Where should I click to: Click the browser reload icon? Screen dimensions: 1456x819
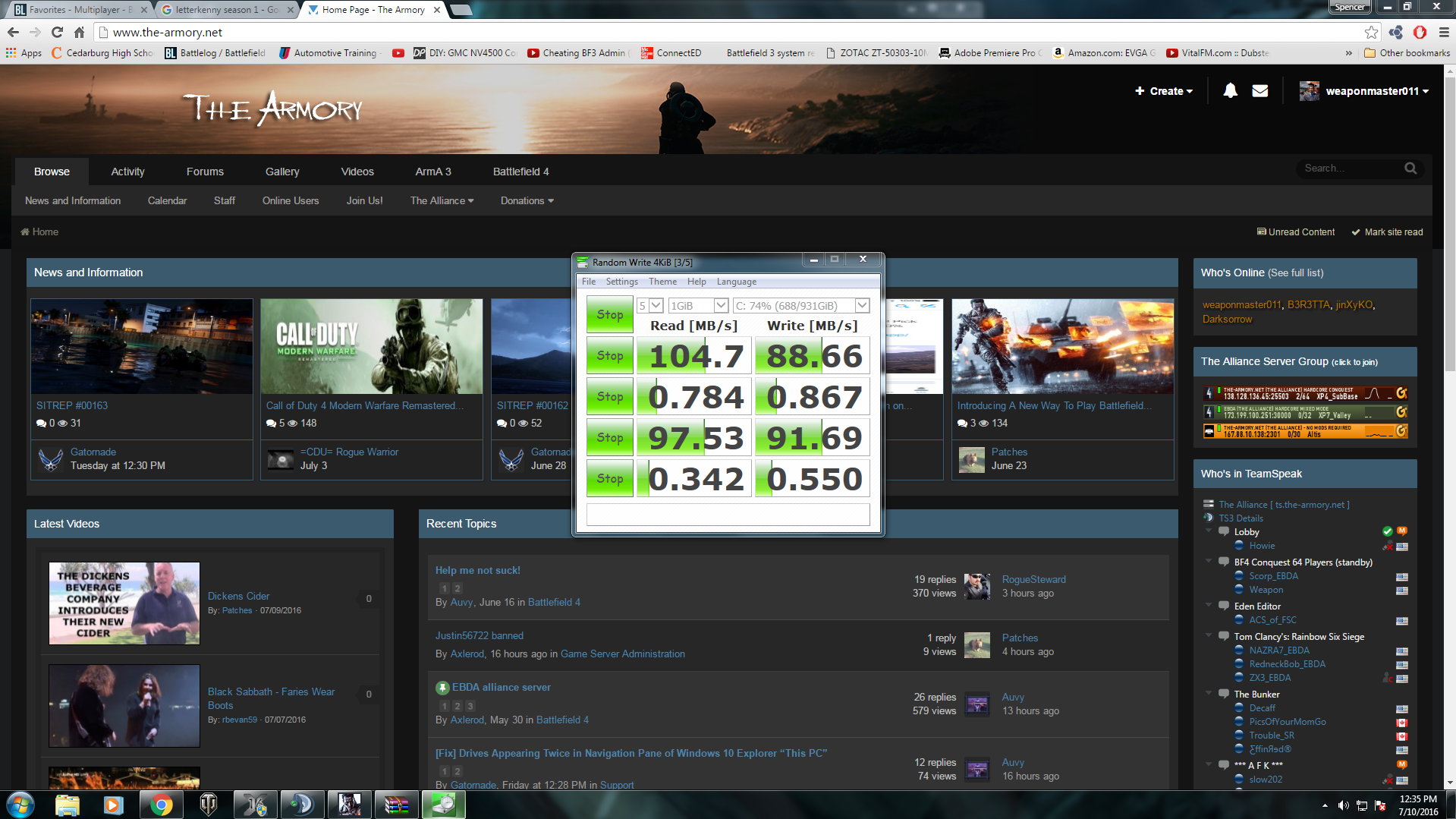tap(57, 32)
